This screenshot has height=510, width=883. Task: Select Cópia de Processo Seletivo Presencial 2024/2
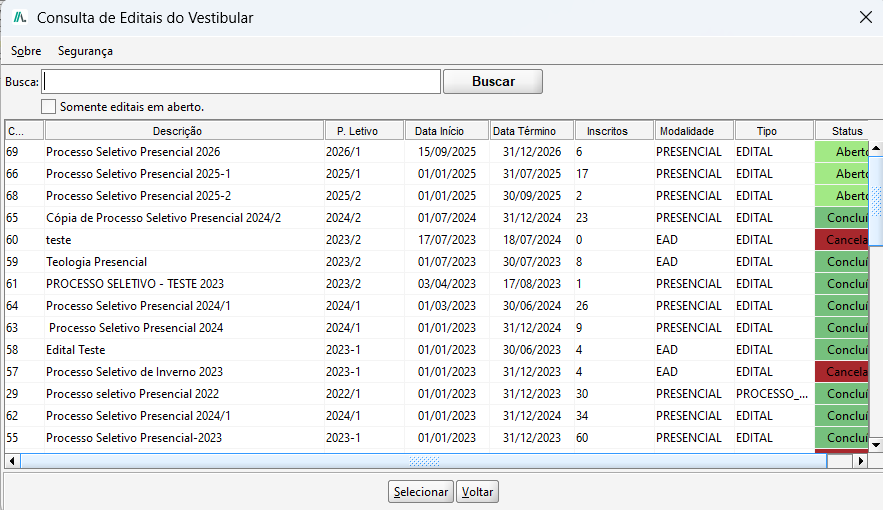[x=436, y=218]
